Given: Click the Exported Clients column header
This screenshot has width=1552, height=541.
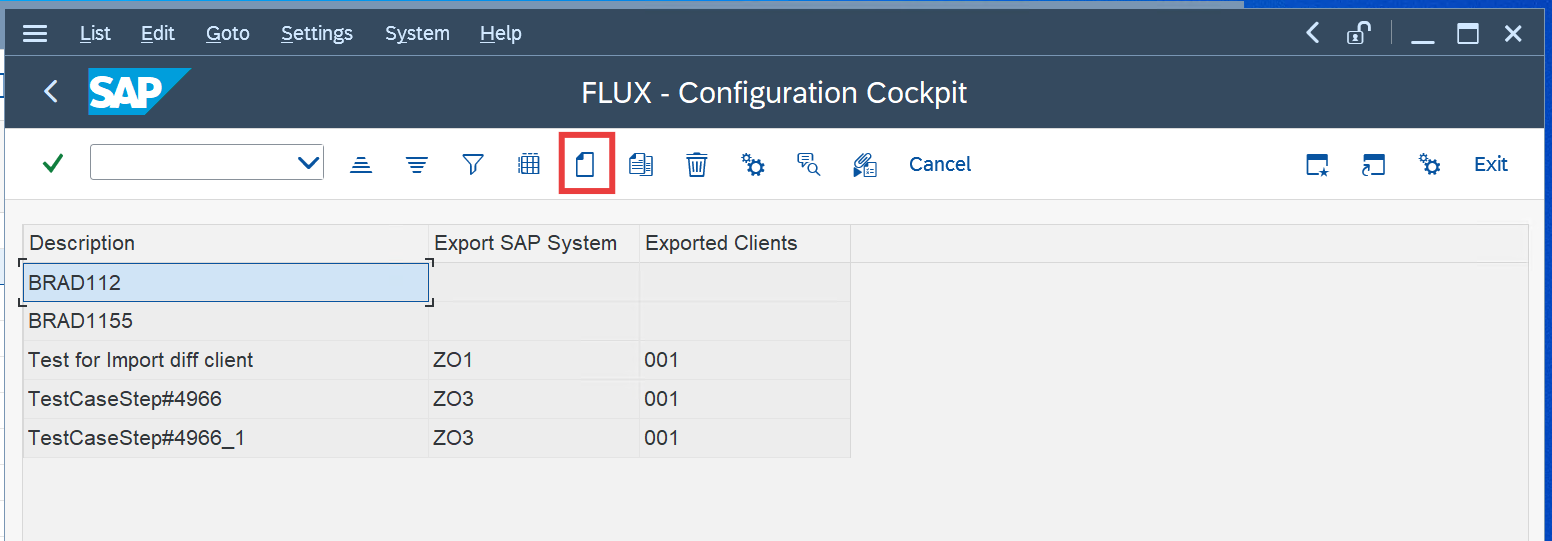Looking at the screenshot, I should pos(721,243).
